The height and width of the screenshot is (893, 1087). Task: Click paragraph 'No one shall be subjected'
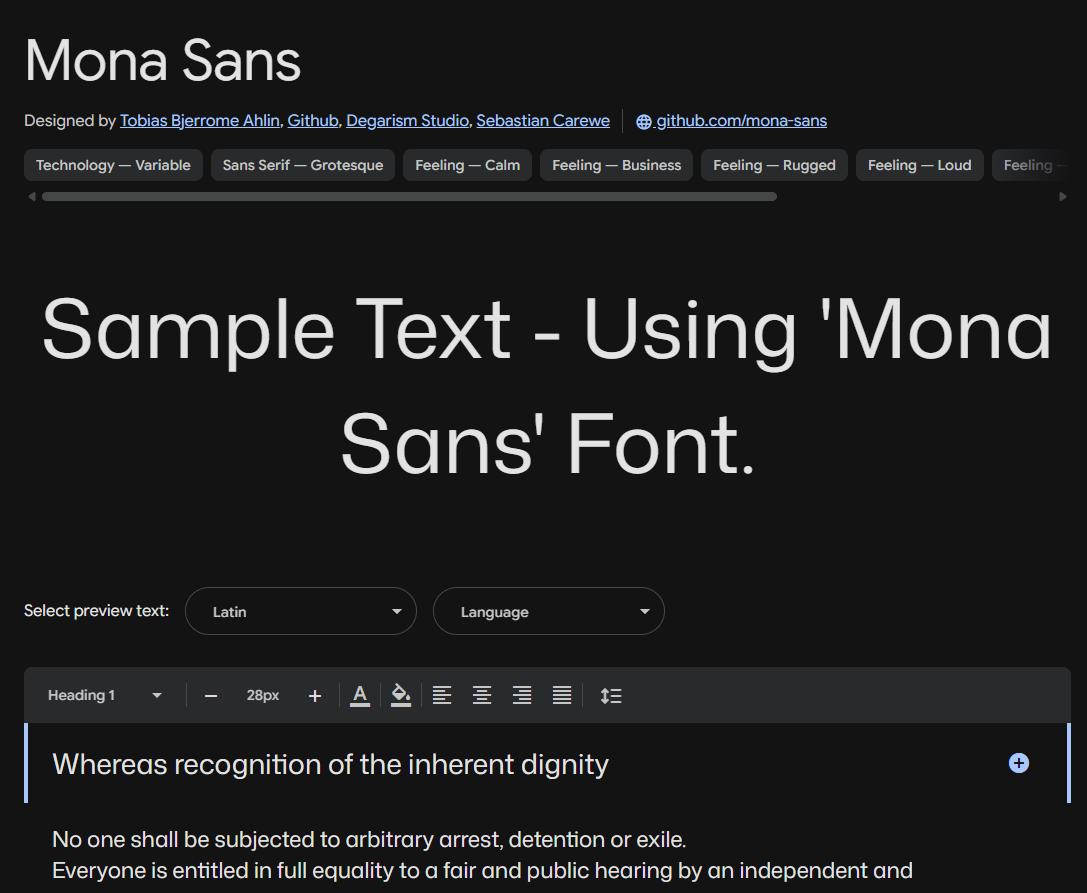(369, 840)
